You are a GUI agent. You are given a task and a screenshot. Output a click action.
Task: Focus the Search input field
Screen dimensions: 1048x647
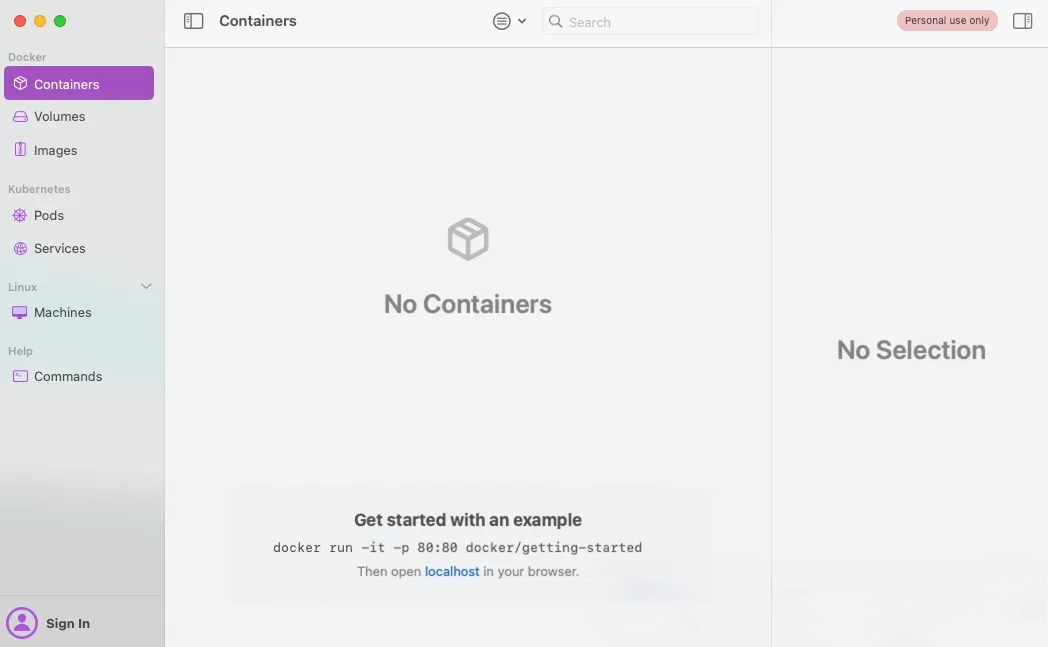tap(660, 22)
